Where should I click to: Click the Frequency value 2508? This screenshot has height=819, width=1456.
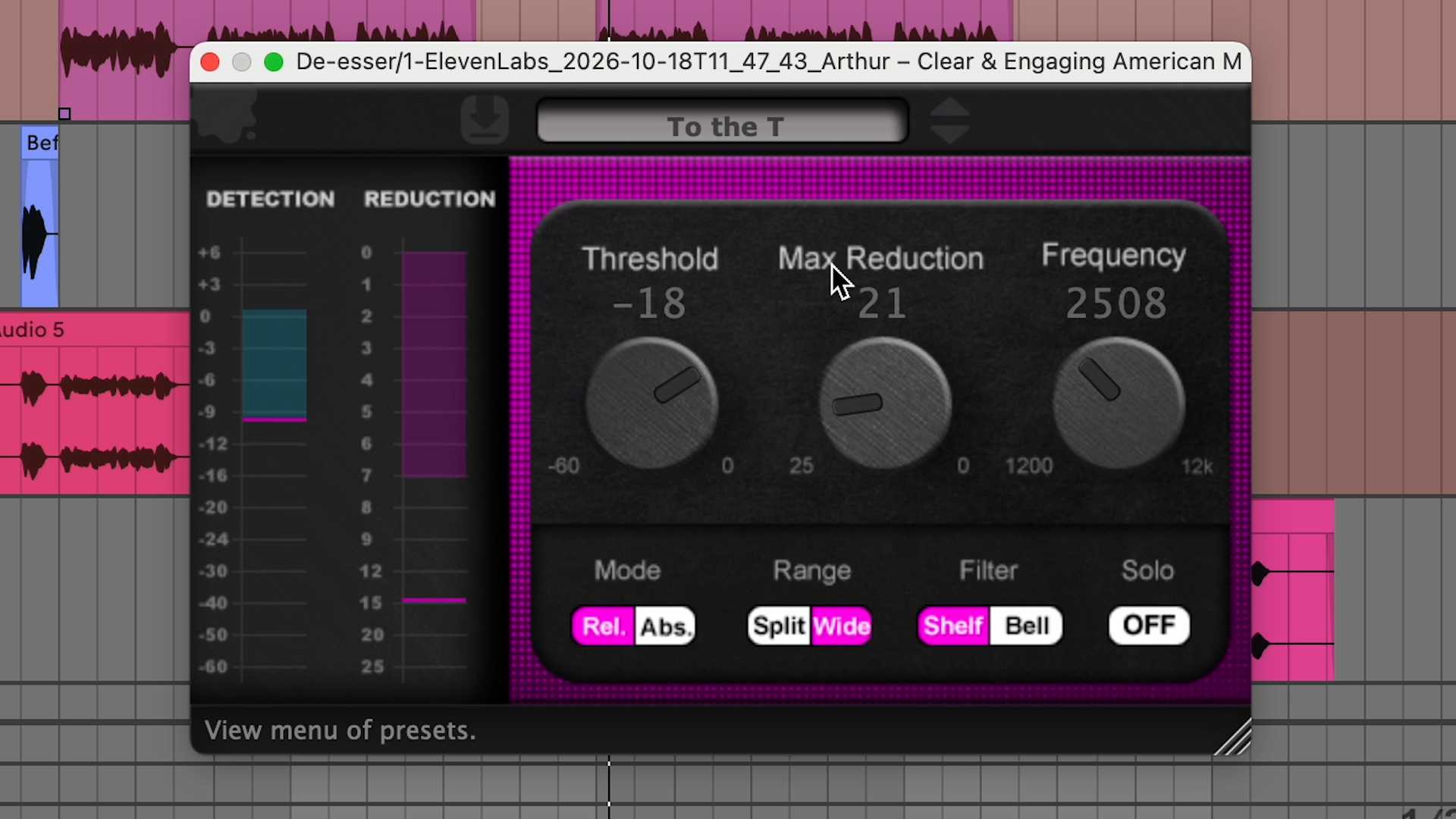1116,303
